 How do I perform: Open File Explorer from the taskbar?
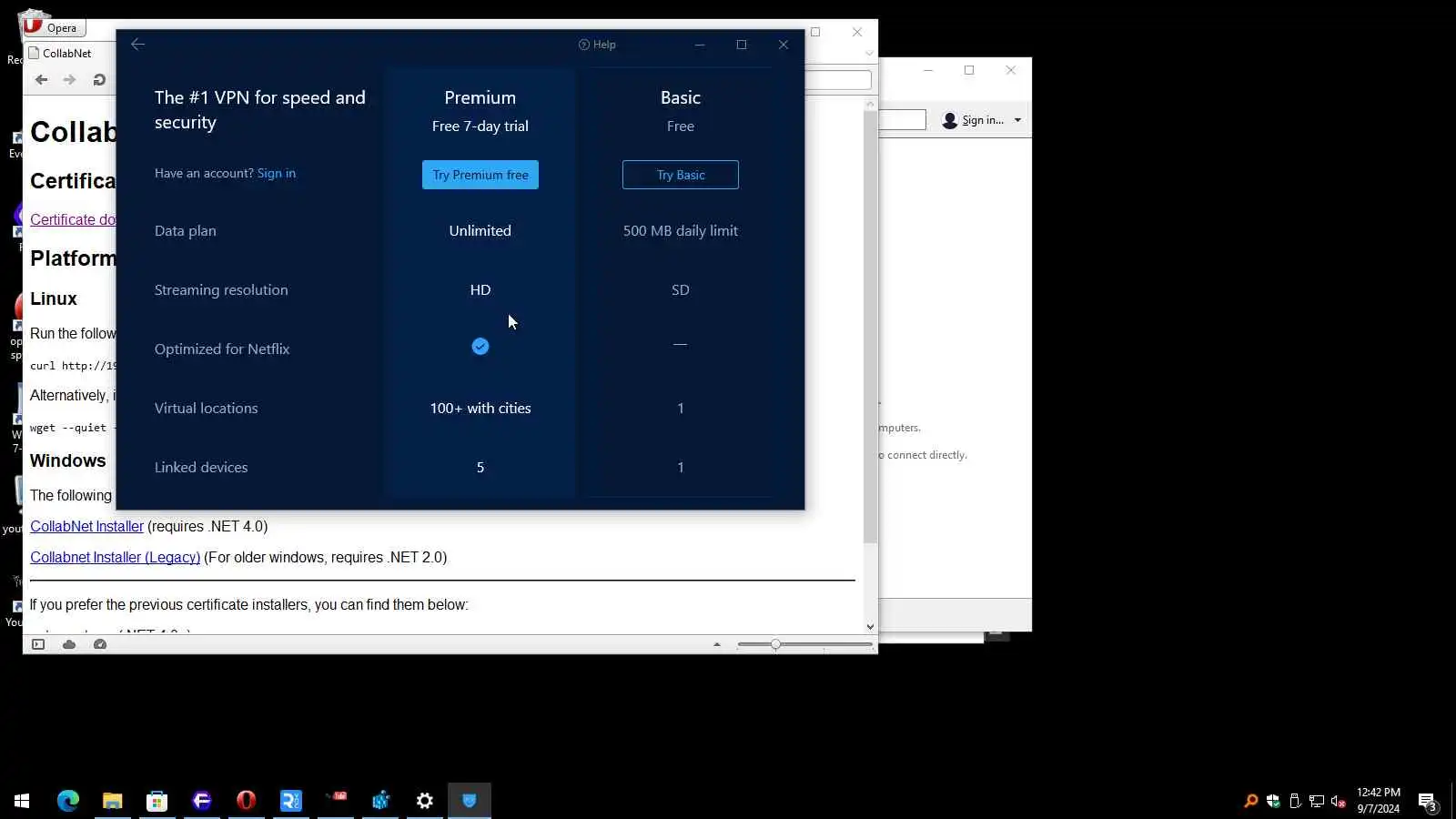coord(113,801)
